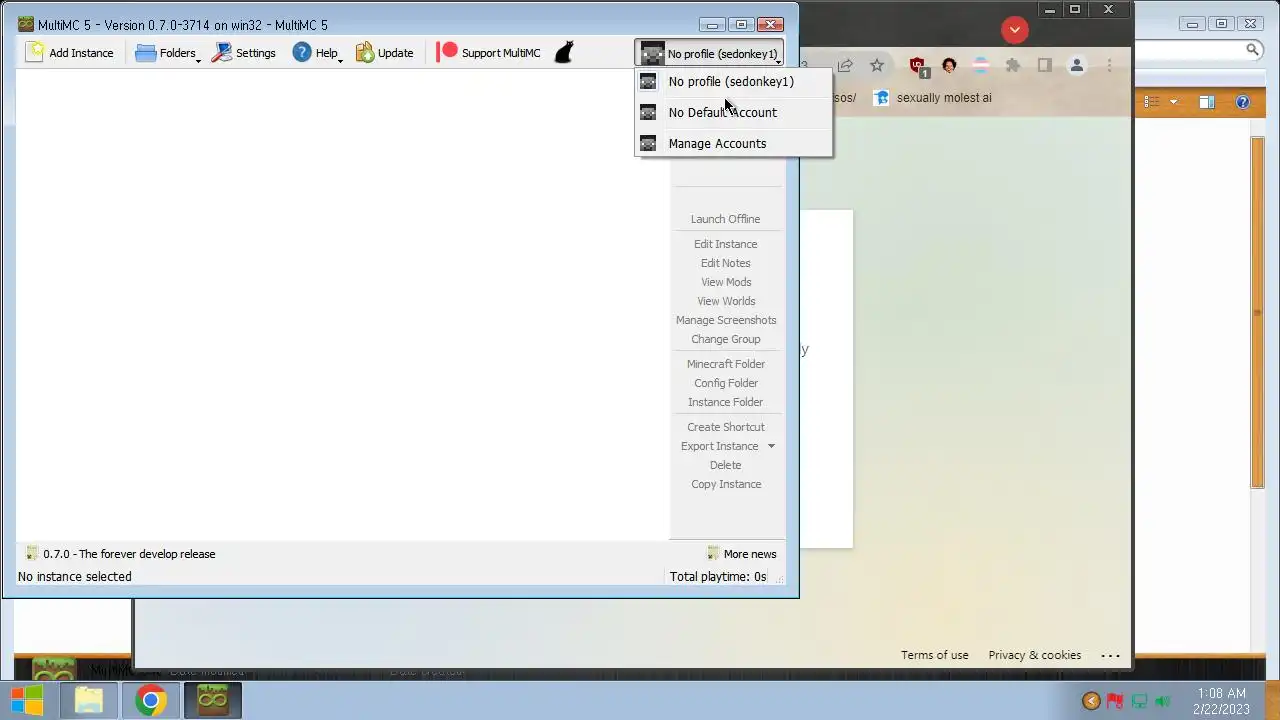The width and height of the screenshot is (1280, 720).
Task: Click the Action Center flag tray icon
Action: pyautogui.click(x=1115, y=701)
